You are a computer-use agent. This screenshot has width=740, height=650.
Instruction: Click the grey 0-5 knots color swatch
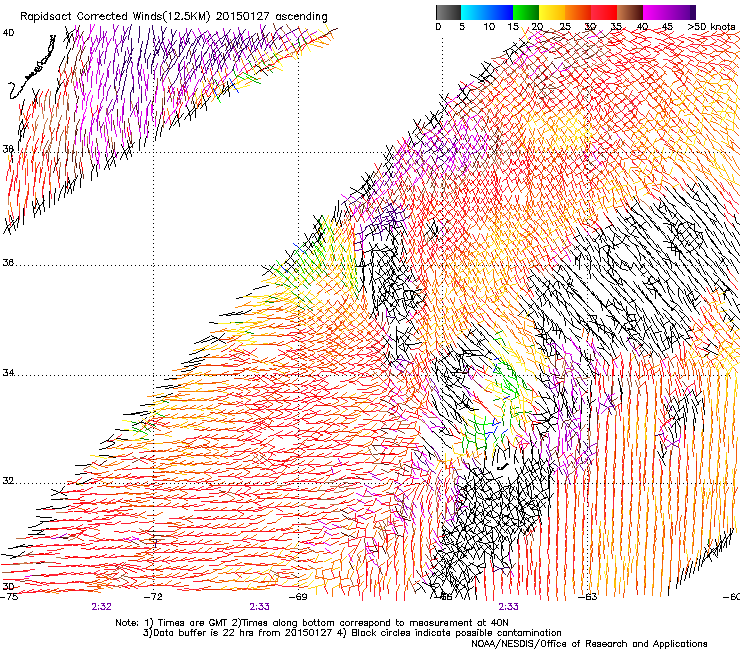point(448,12)
